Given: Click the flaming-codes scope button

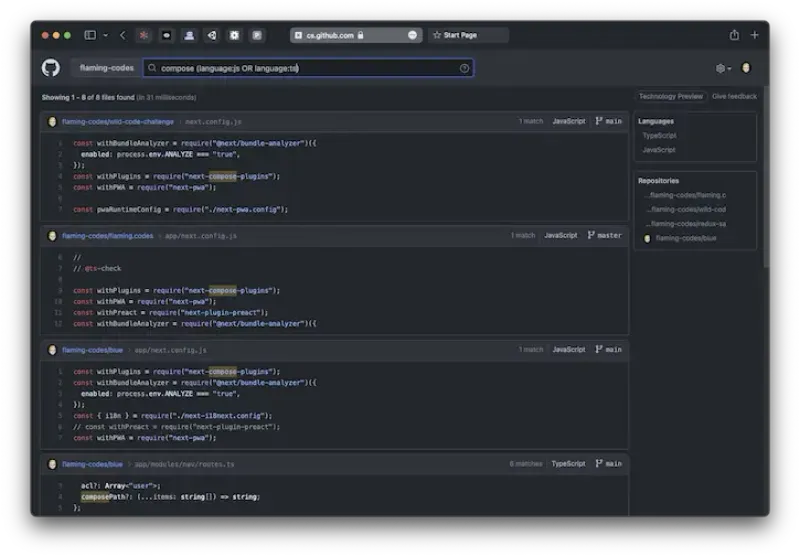Looking at the screenshot, I should [x=107, y=68].
